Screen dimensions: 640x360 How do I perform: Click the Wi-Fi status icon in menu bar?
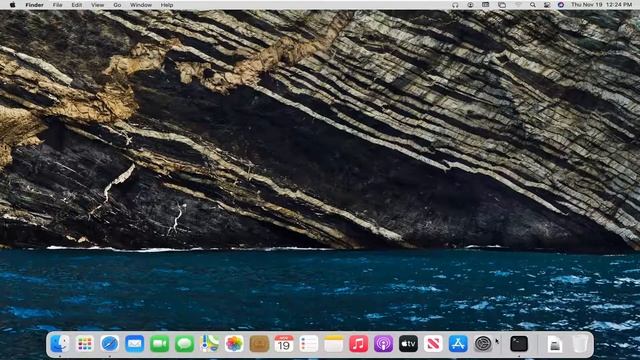pyautogui.click(x=518, y=5)
